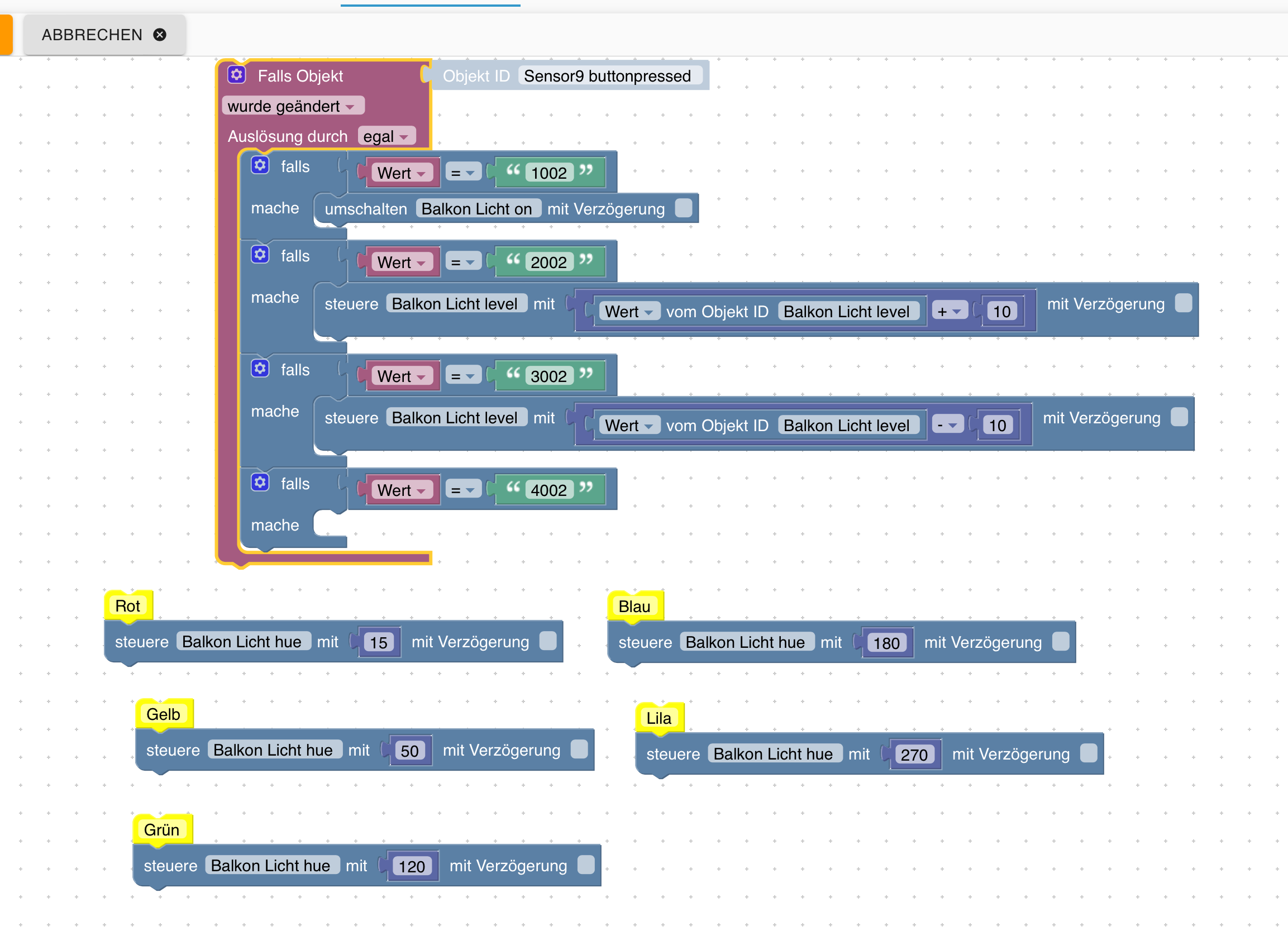Click the 4002 text value field
1288x936 pixels.
(548, 490)
